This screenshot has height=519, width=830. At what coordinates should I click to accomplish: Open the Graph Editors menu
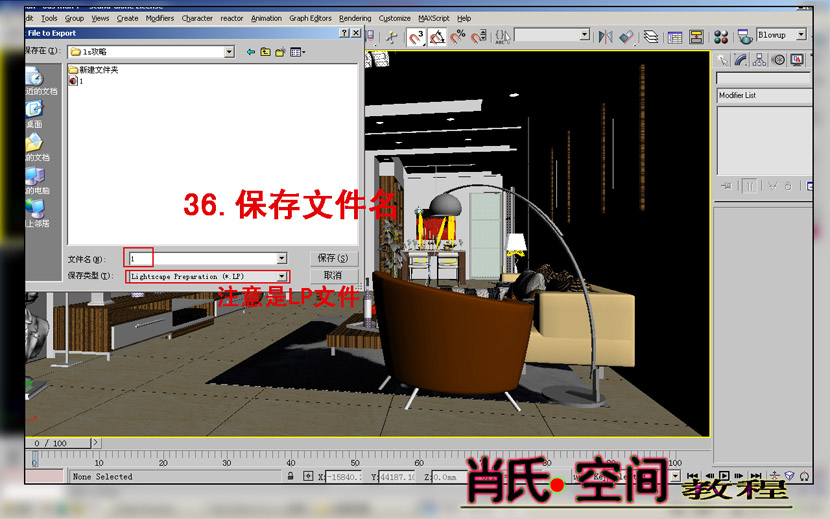pos(310,18)
